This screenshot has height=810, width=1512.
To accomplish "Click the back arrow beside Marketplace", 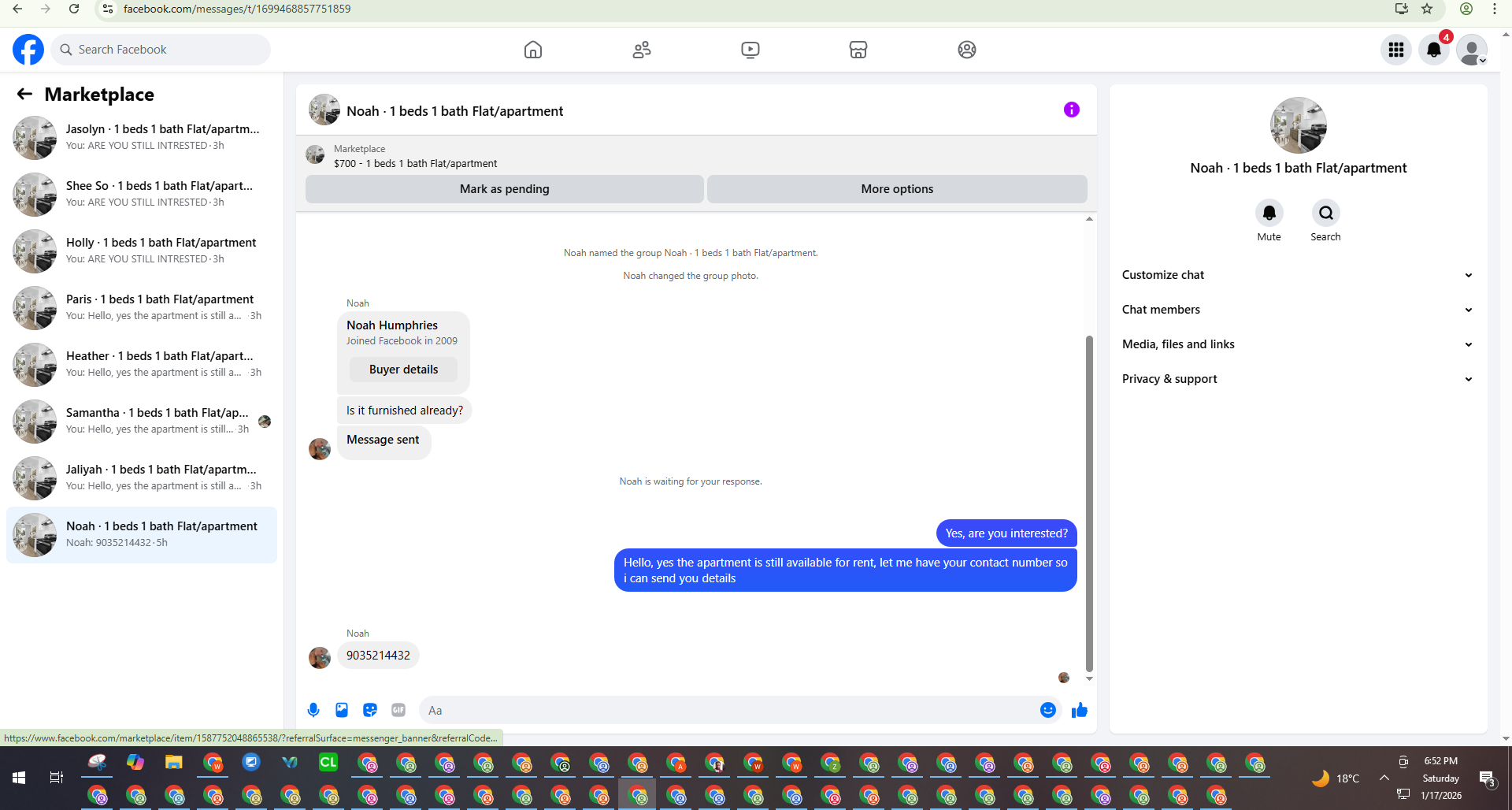I will point(24,95).
